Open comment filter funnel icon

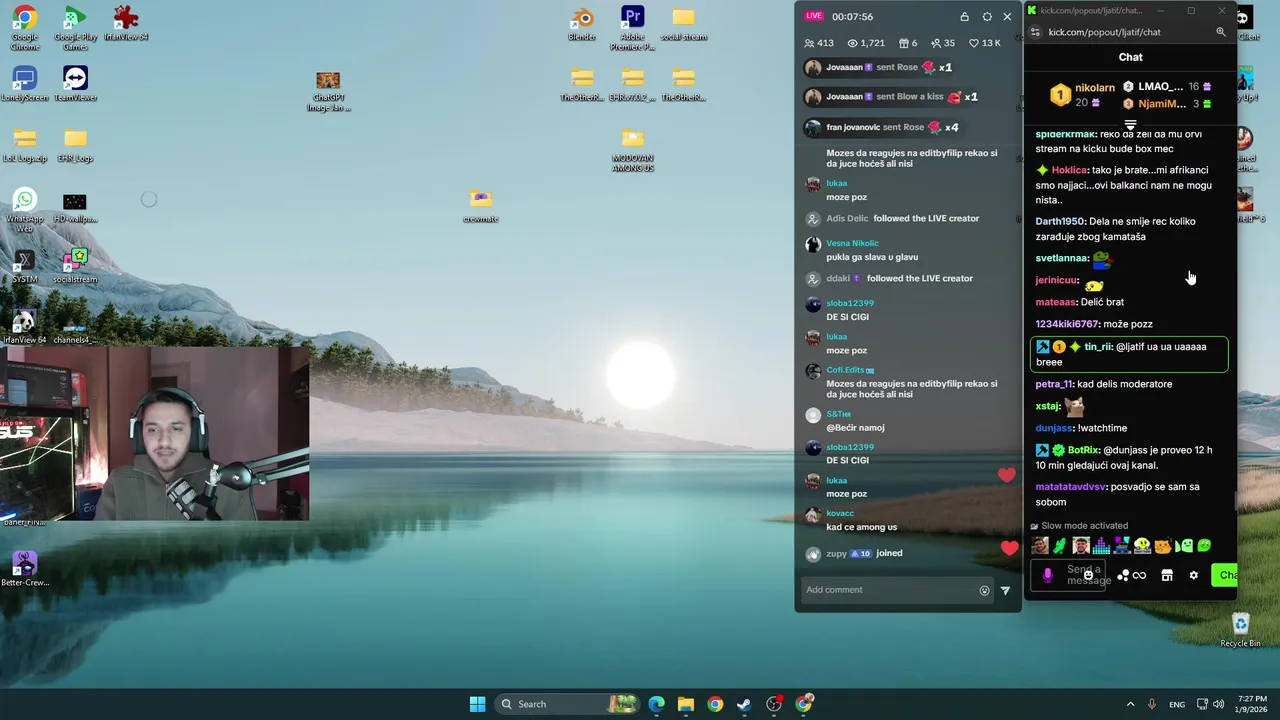tap(1005, 591)
